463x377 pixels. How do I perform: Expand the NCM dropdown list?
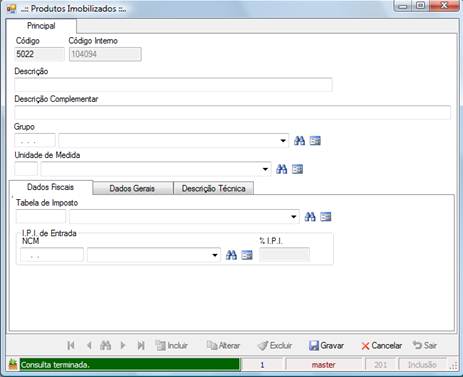[x=215, y=255]
